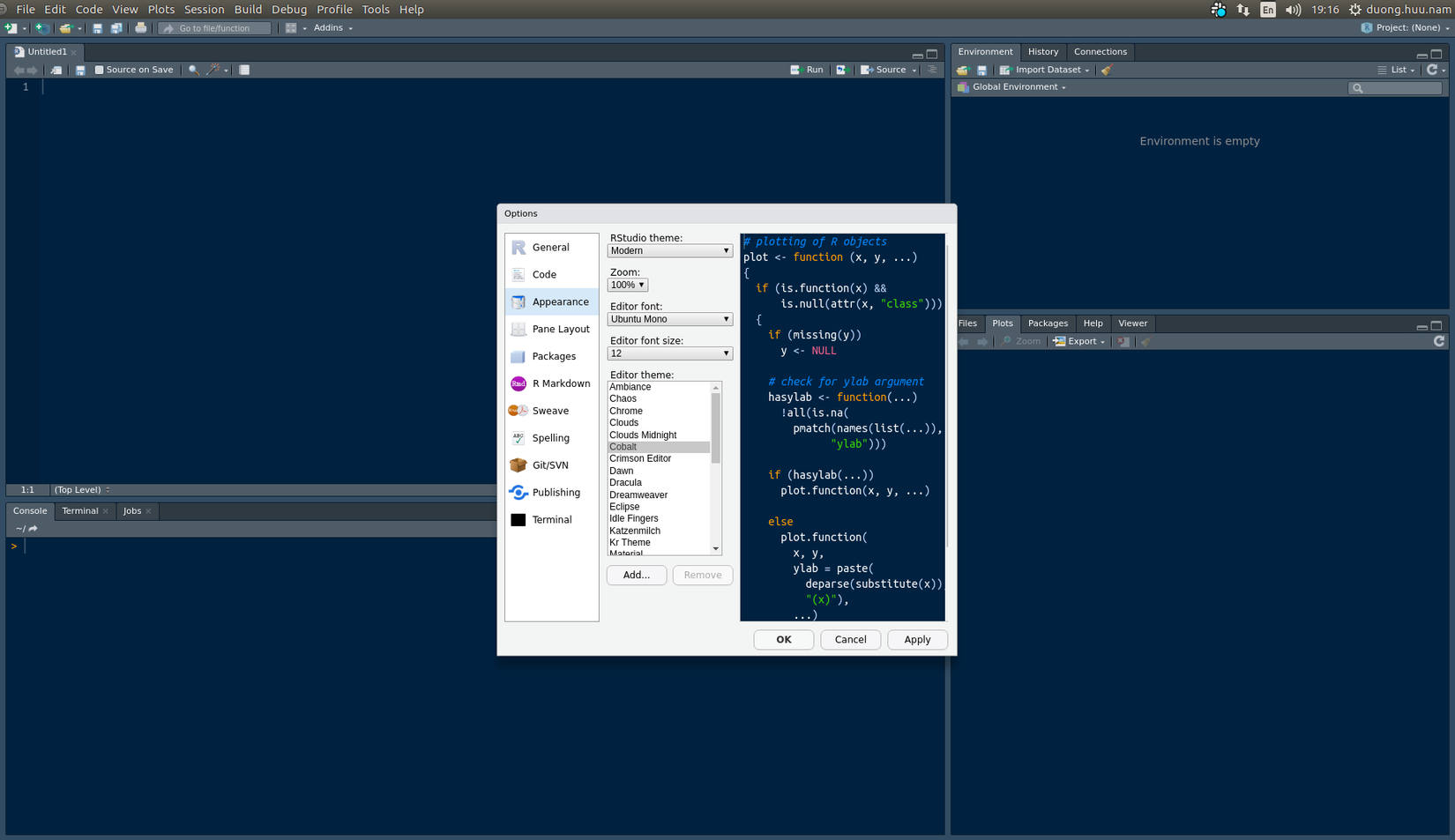Click the broom icon to clear environment
Screen dimensions: 1455x840
[1106, 70]
